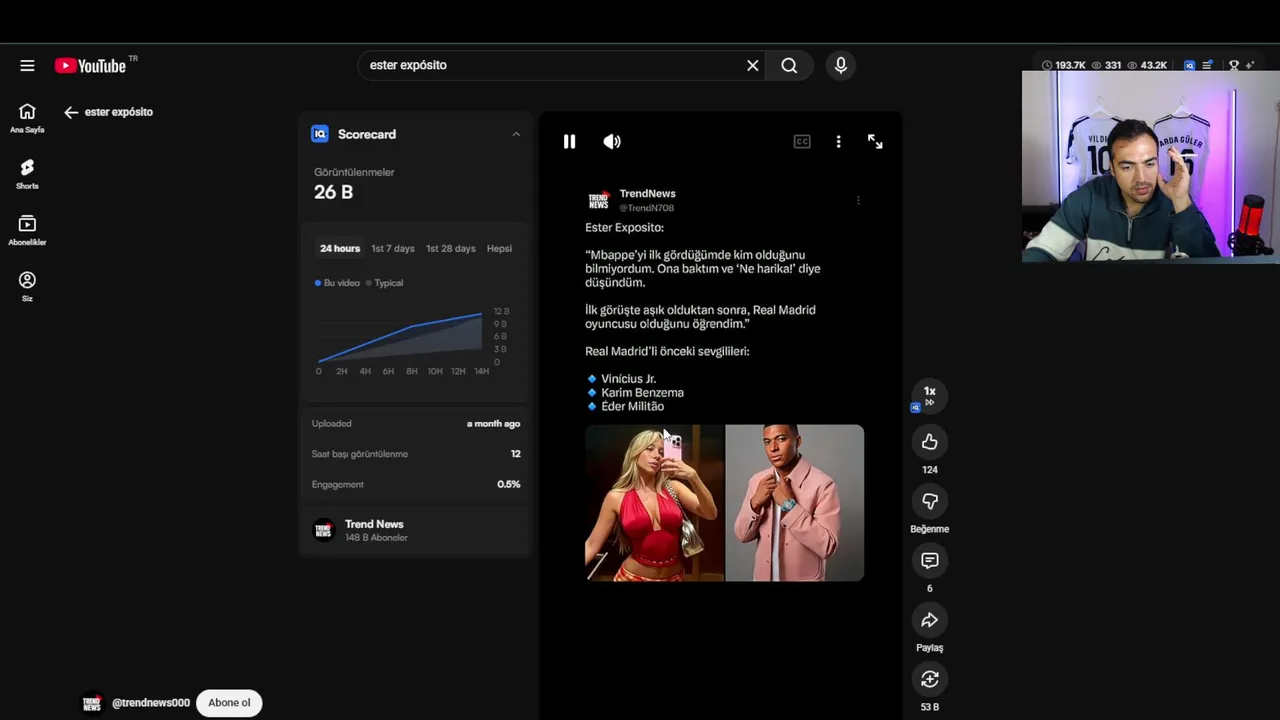Click the vidIQ icon in top-right toolbar
This screenshot has width=1280, height=720.
[1189, 65]
